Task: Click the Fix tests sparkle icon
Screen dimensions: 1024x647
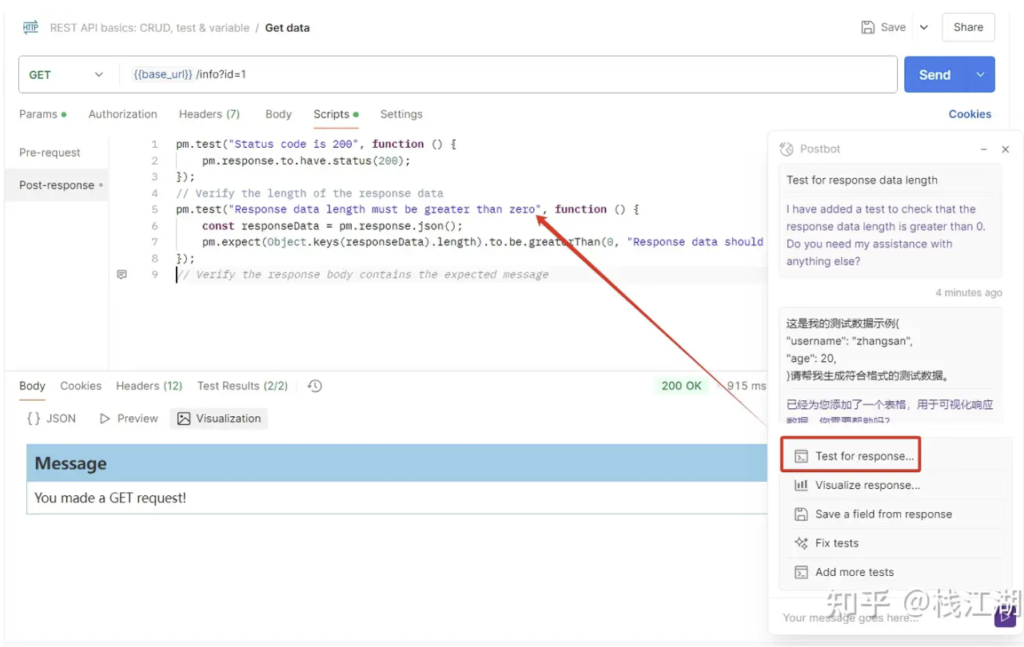Action: coord(801,543)
